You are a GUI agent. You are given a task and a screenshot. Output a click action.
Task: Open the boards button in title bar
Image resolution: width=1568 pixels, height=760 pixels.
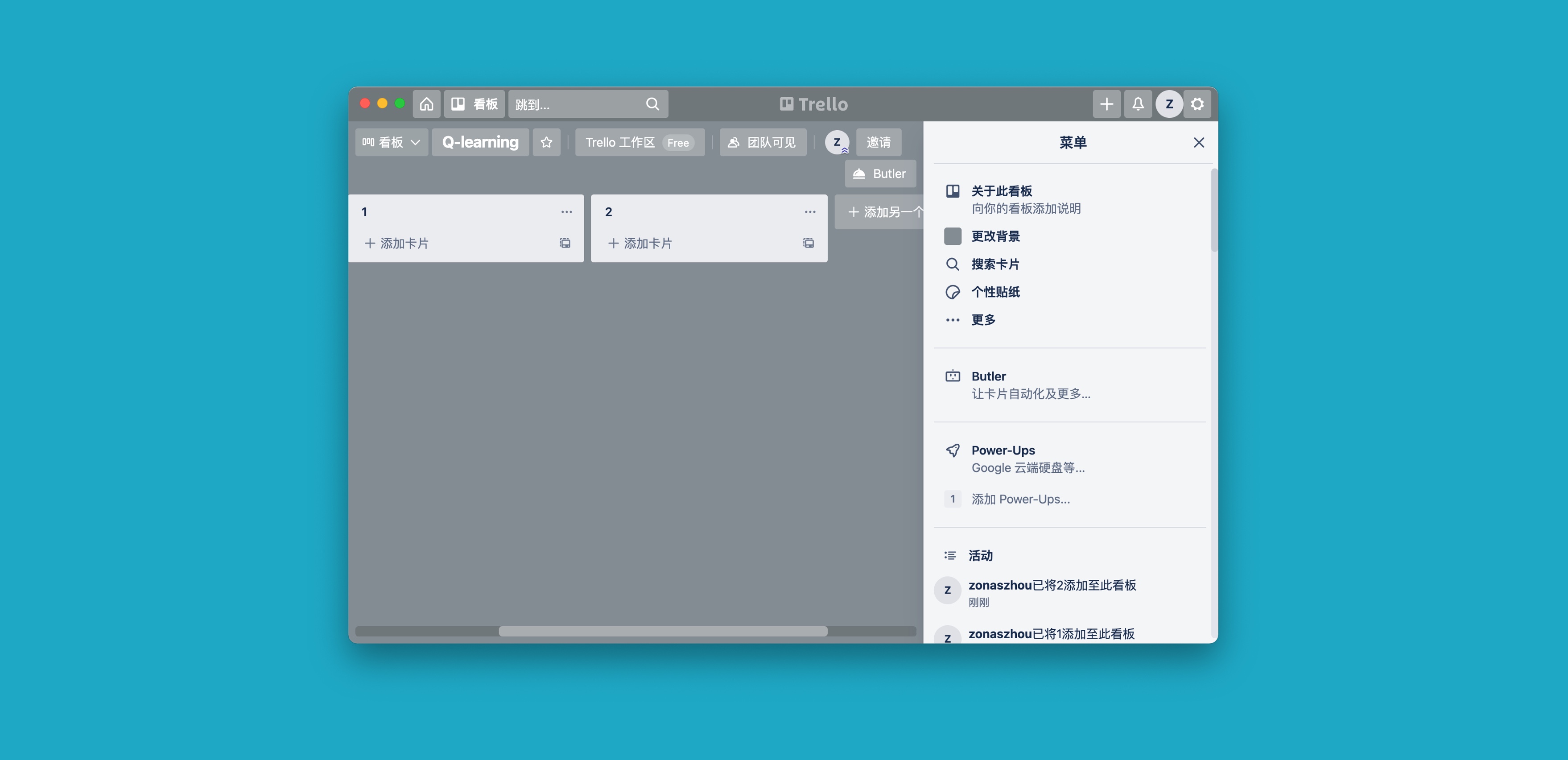point(474,104)
